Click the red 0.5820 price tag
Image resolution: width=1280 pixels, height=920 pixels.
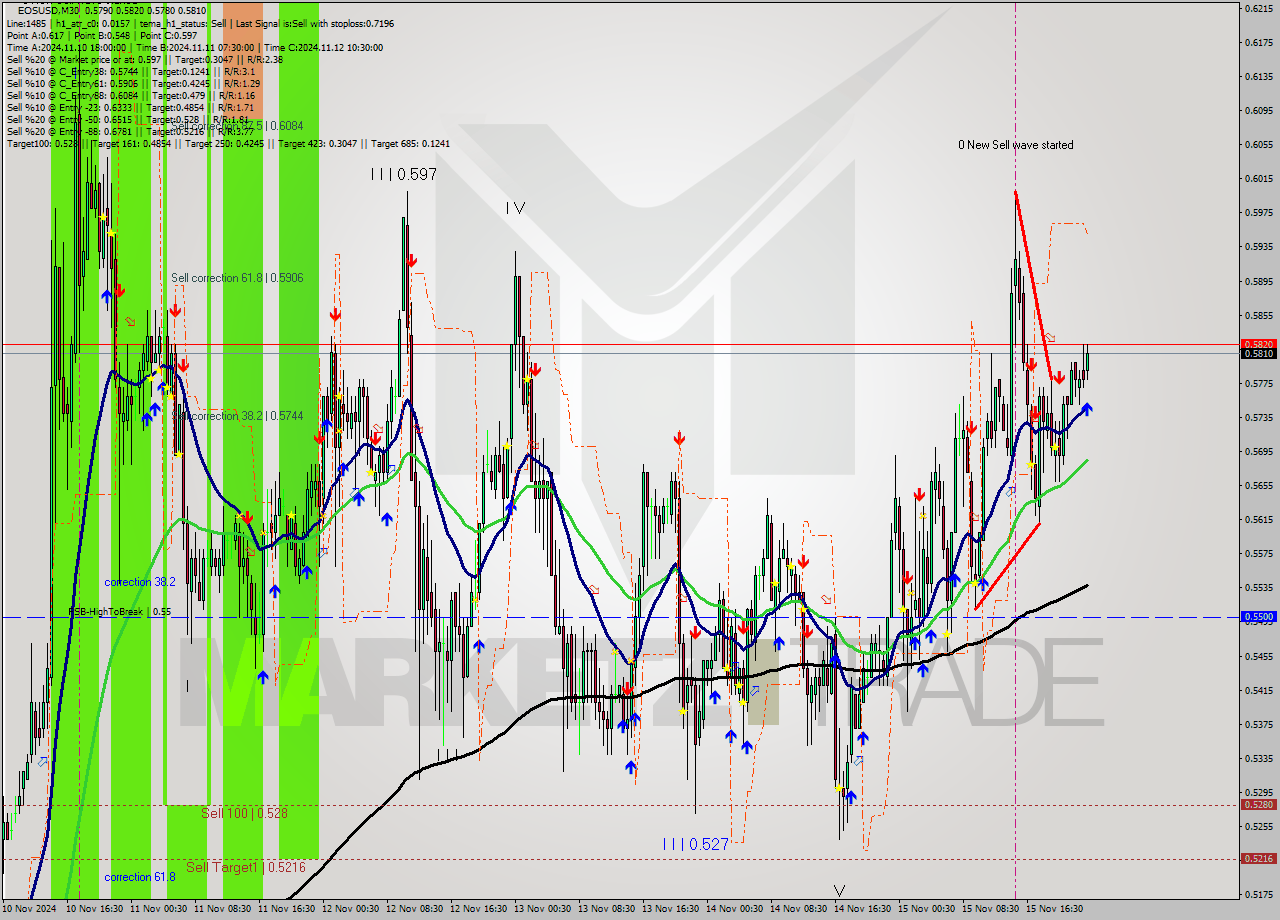pyautogui.click(x=1258, y=344)
